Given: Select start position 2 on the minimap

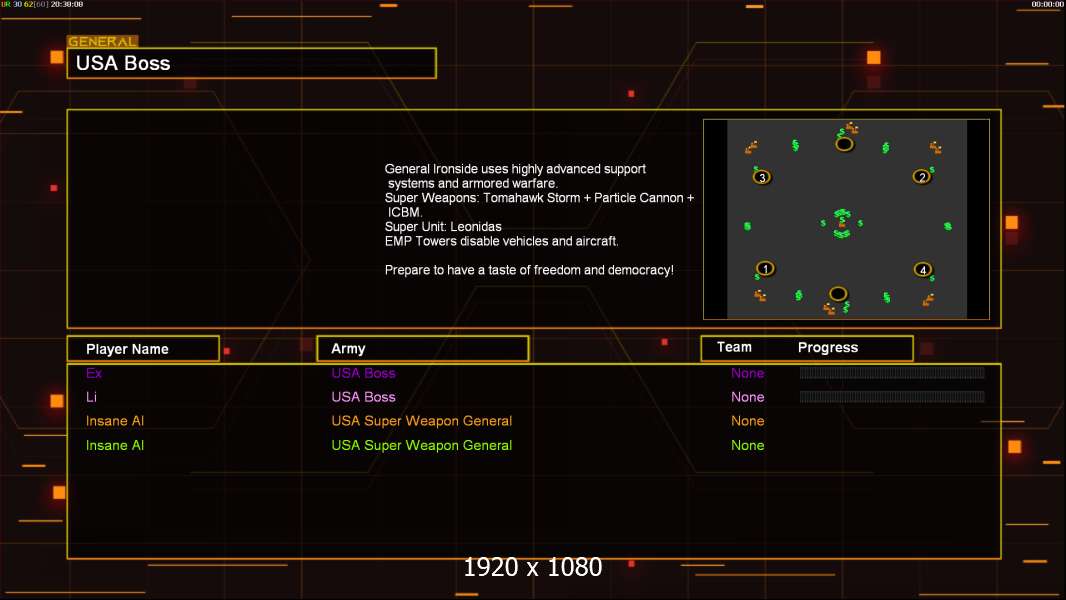Looking at the screenshot, I should 922,177.
